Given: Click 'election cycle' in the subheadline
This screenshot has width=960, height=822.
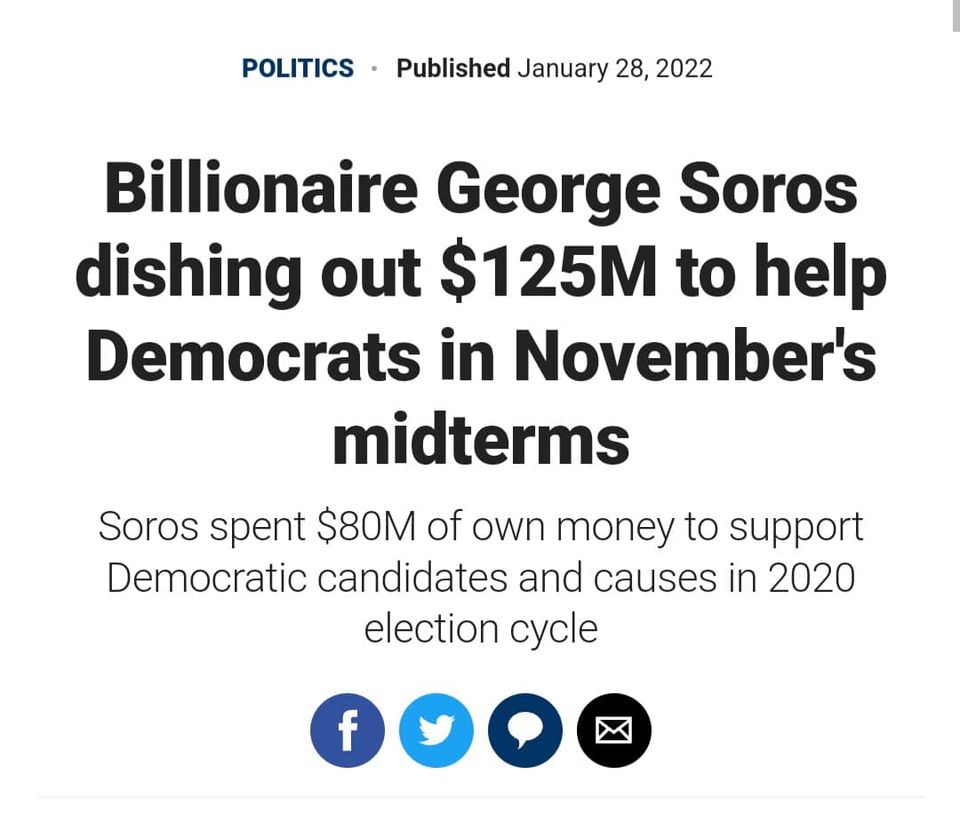Looking at the screenshot, I should click(x=481, y=629).
